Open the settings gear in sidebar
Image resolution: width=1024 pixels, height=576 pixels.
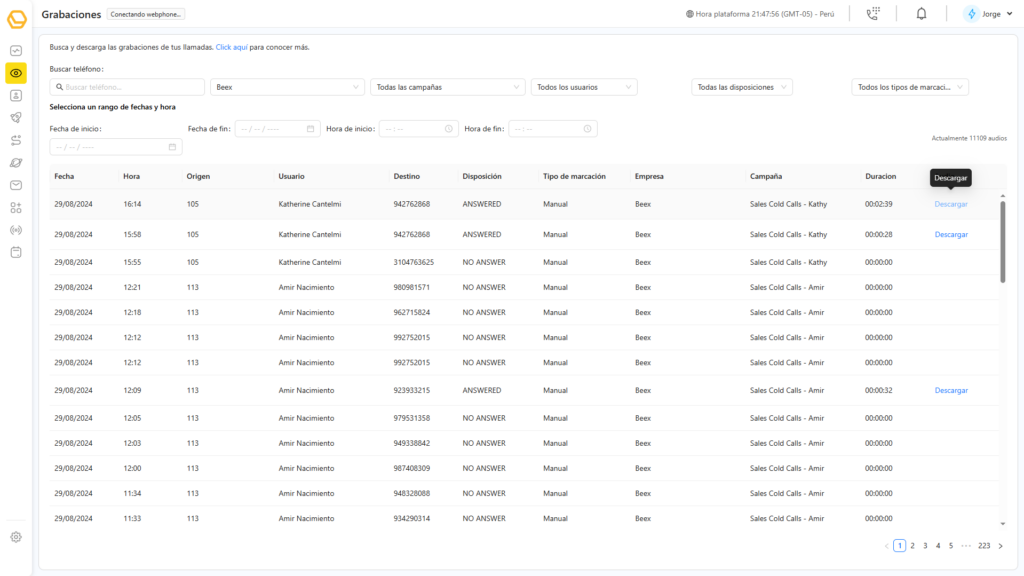16,537
